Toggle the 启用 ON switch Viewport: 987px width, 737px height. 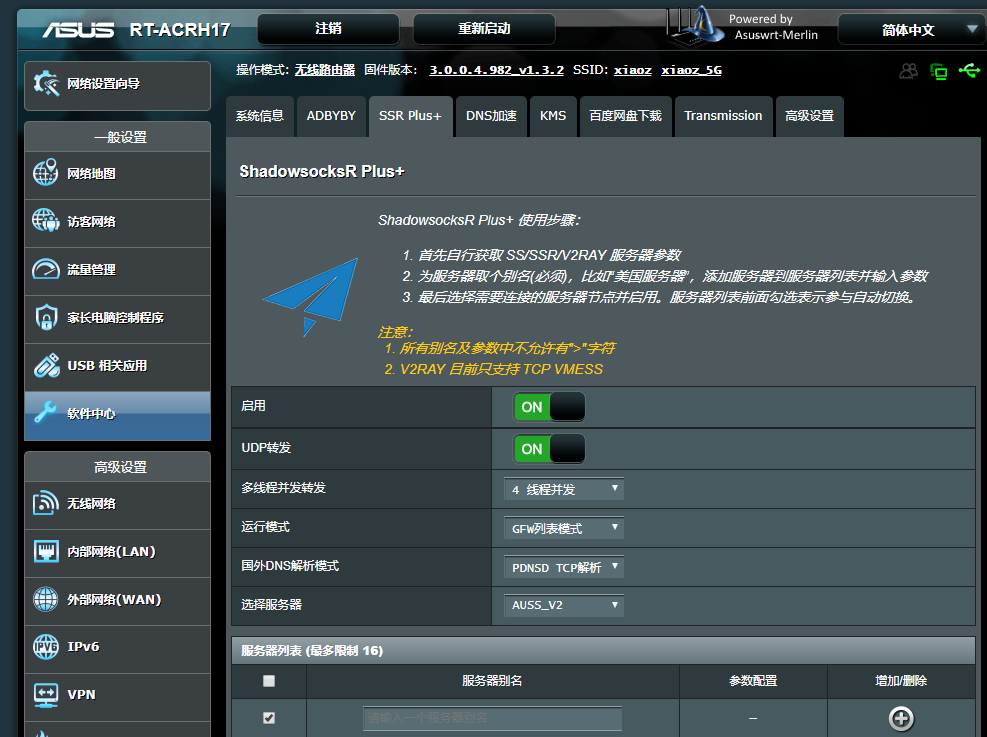click(x=549, y=407)
